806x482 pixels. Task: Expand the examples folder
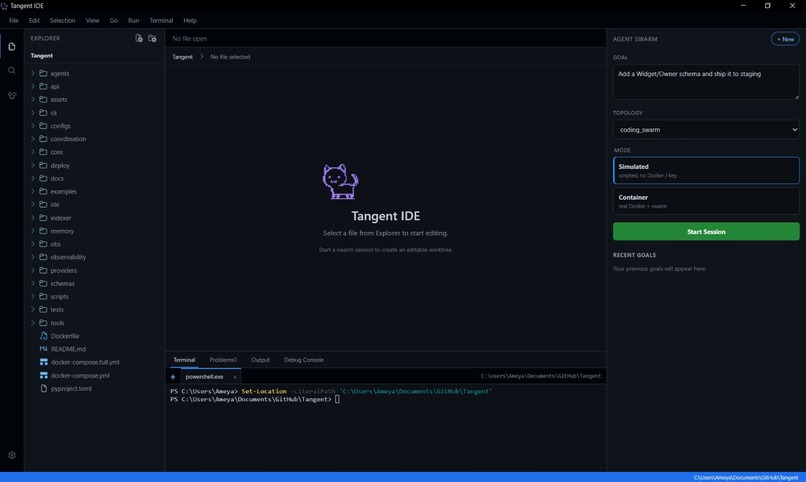pos(33,191)
